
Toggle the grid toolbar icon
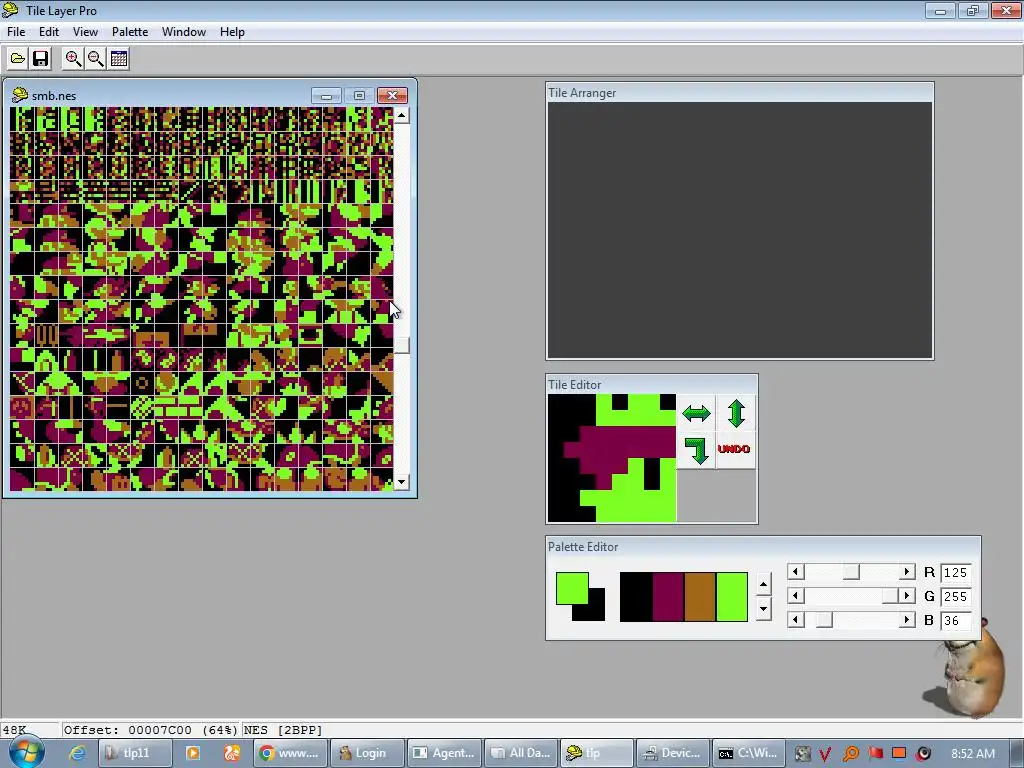tap(119, 59)
